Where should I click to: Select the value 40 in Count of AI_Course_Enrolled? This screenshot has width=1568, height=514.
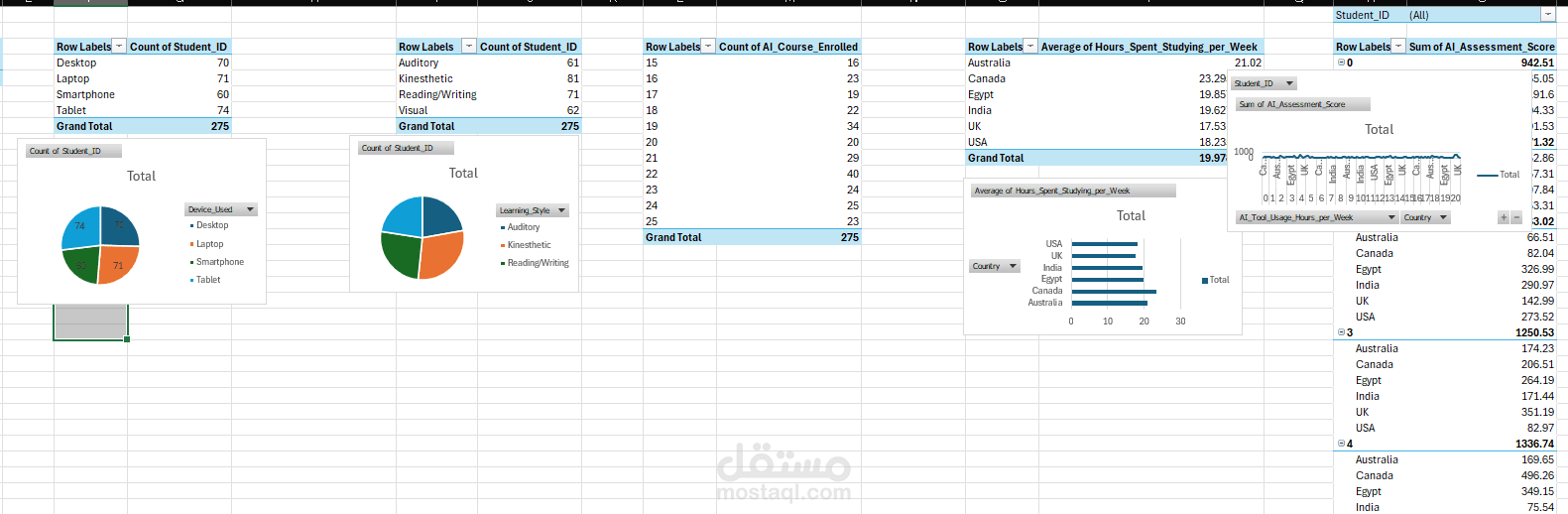pyautogui.click(x=788, y=174)
